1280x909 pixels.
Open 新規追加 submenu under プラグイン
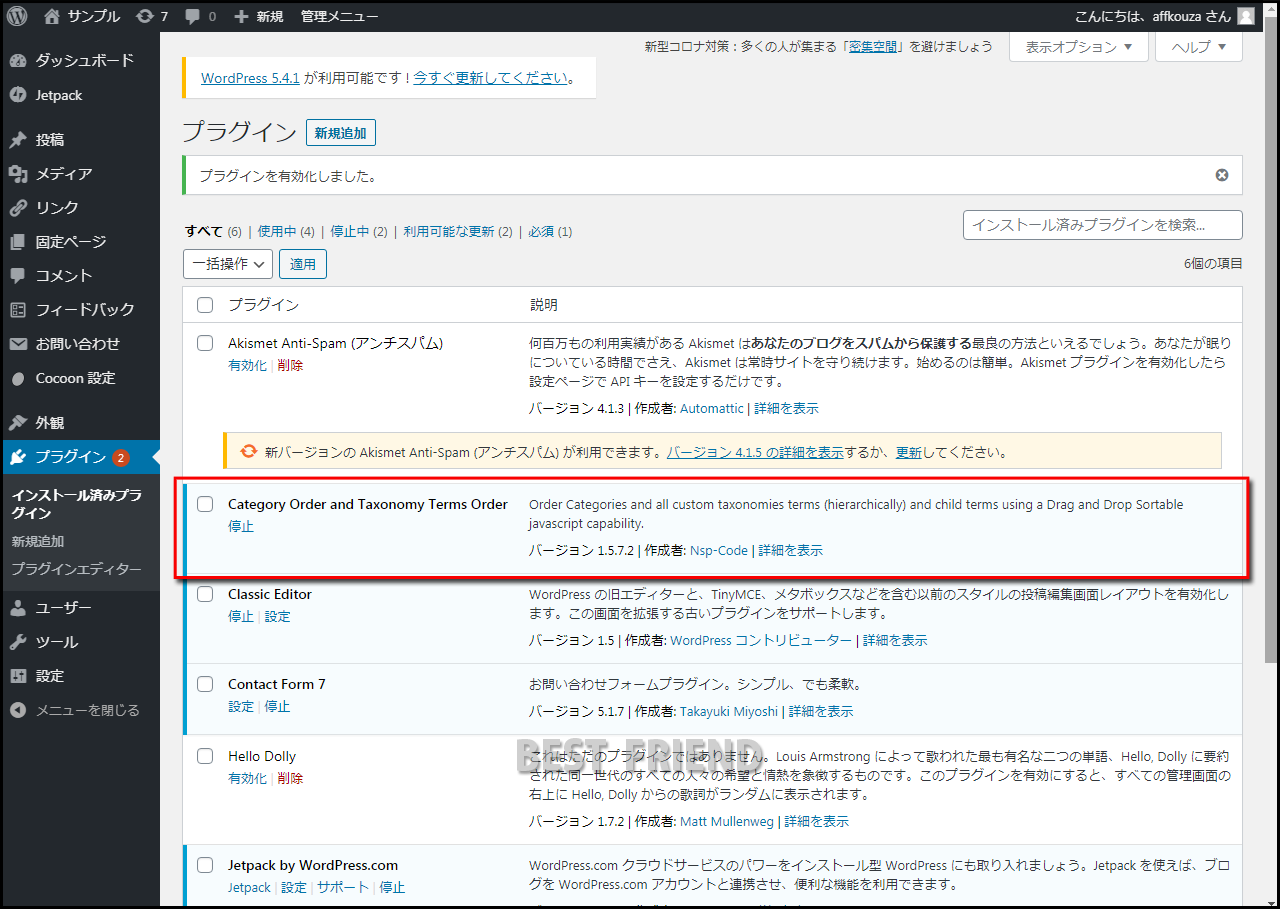click(x=38, y=542)
